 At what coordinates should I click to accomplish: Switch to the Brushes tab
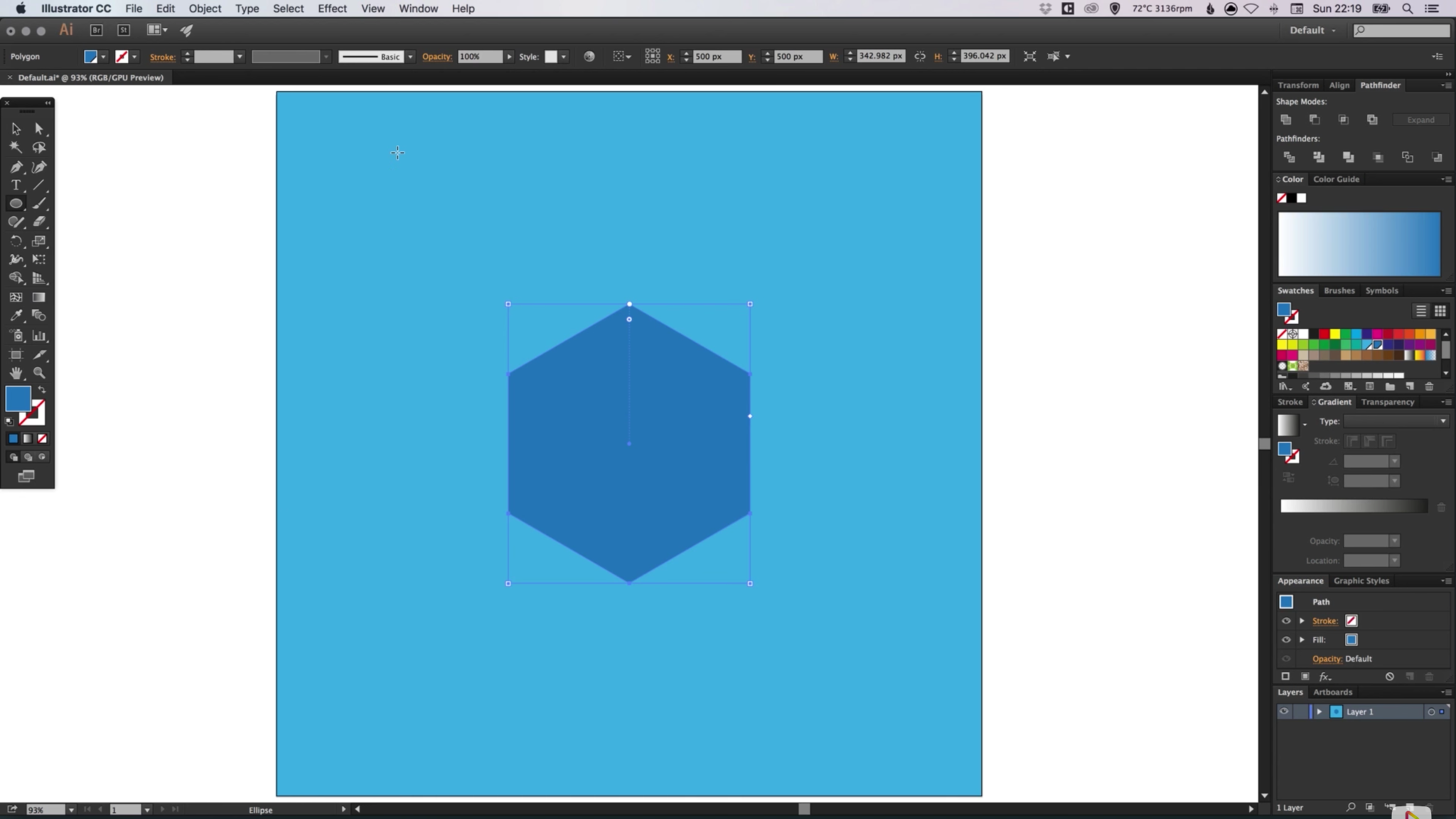click(1339, 290)
